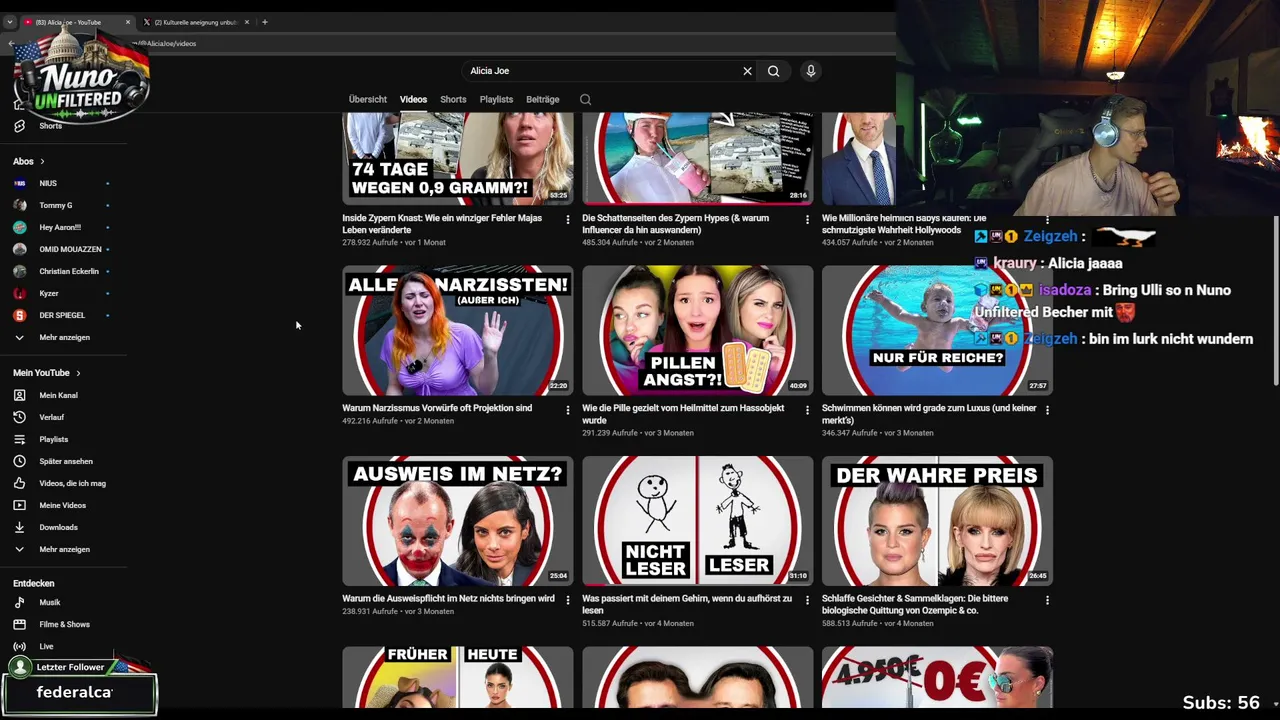Open the NIUS subscription channel
1280x720 pixels.
tap(48, 183)
